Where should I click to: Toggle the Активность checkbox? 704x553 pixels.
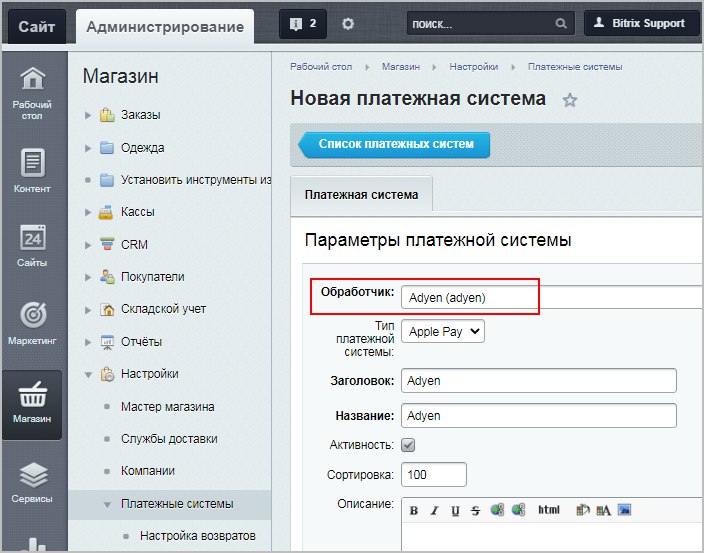(408, 445)
